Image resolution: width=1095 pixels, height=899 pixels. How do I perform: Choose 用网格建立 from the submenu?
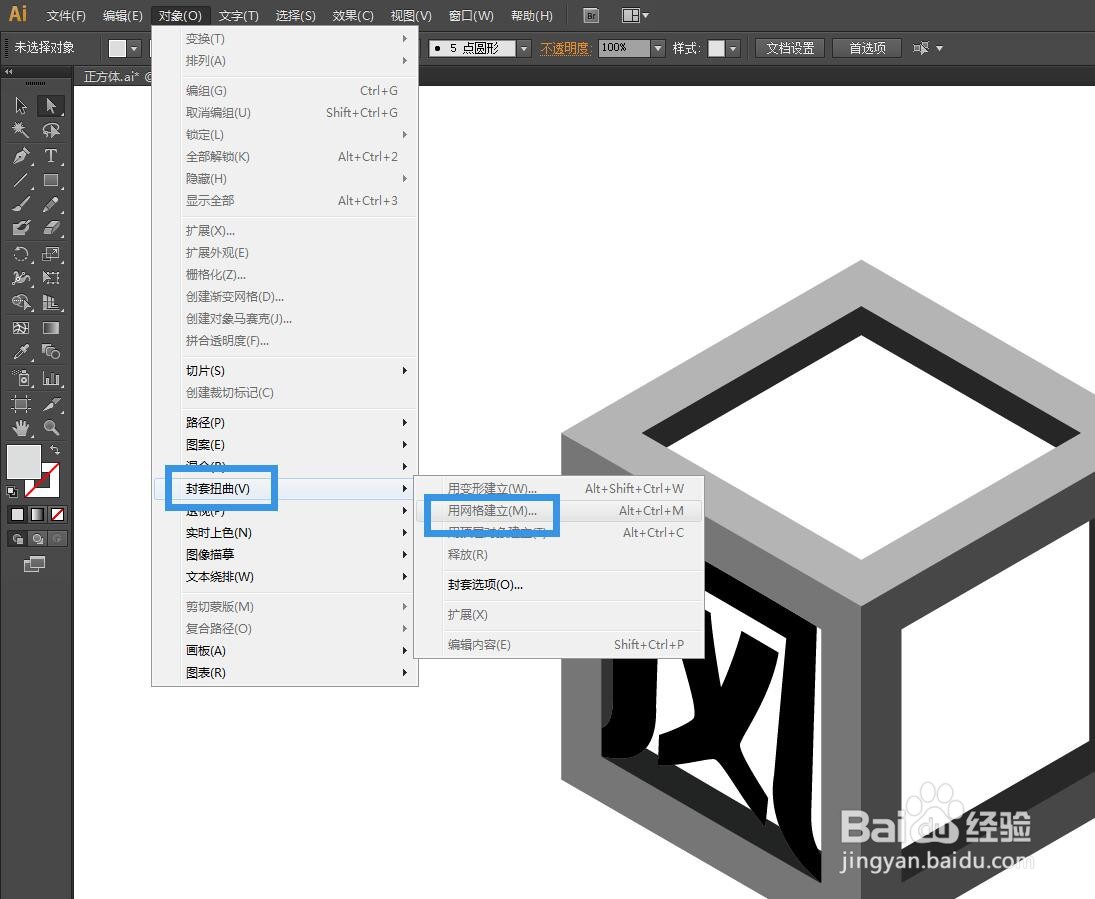coord(494,511)
